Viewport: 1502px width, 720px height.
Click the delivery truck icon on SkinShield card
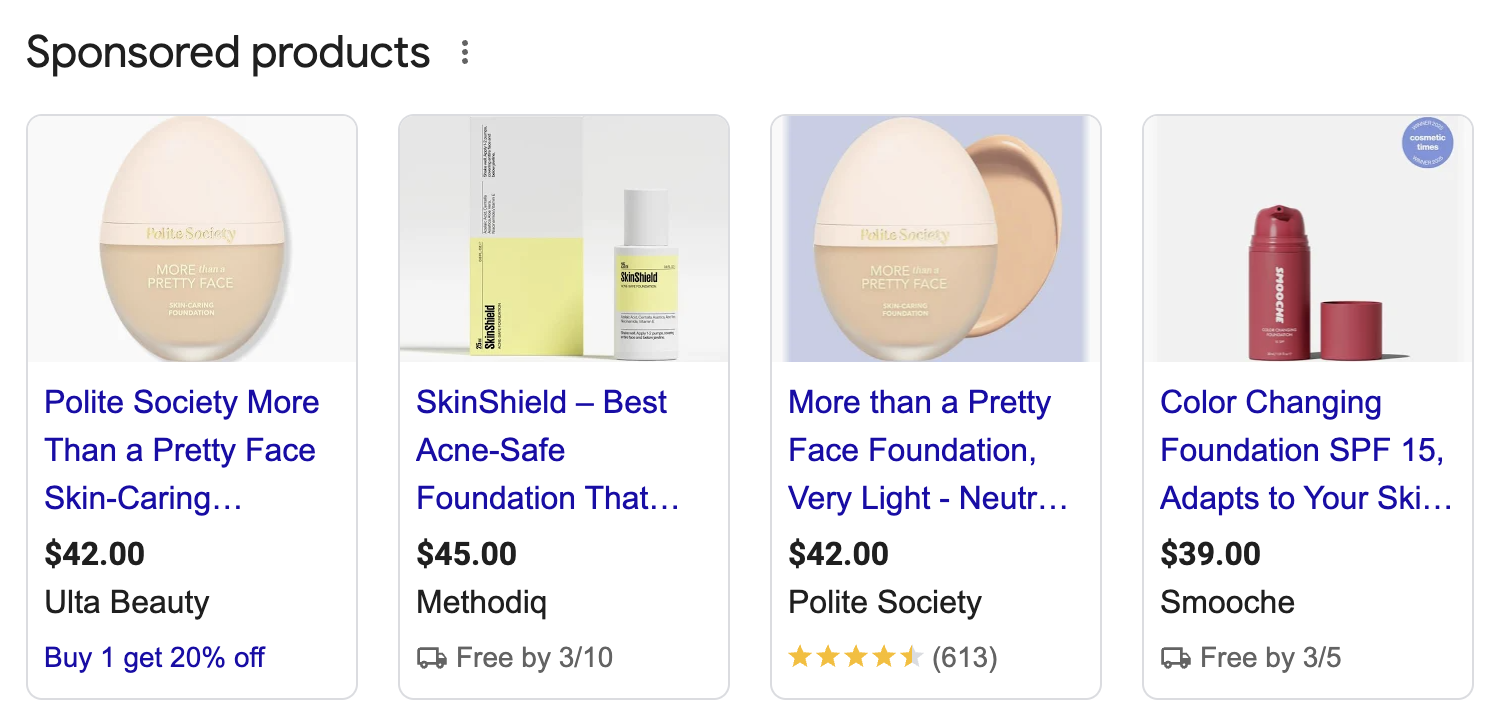pyautogui.click(x=432, y=658)
